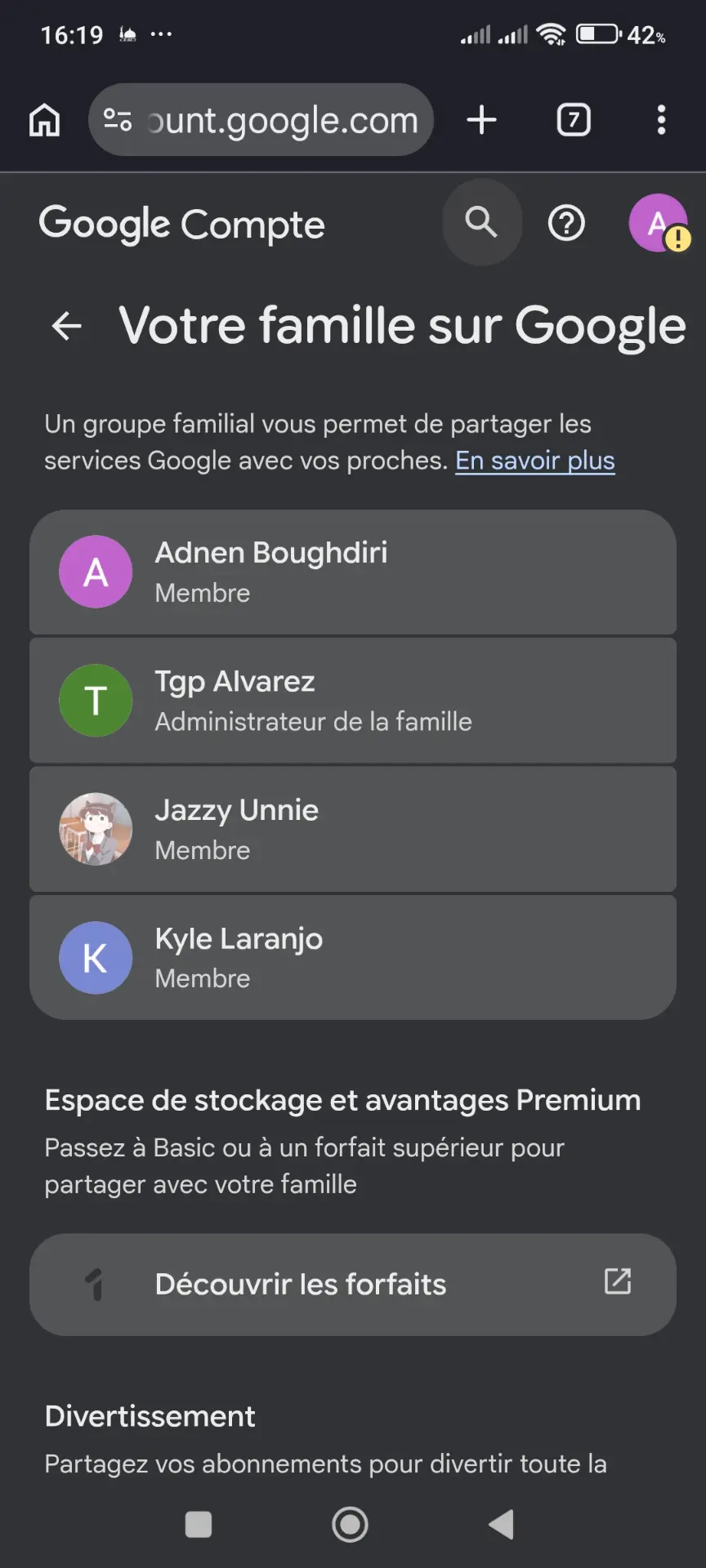The image size is (706, 1568).
Task: Open the browser three-dot menu
Action: pyautogui.click(x=661, y=120)
